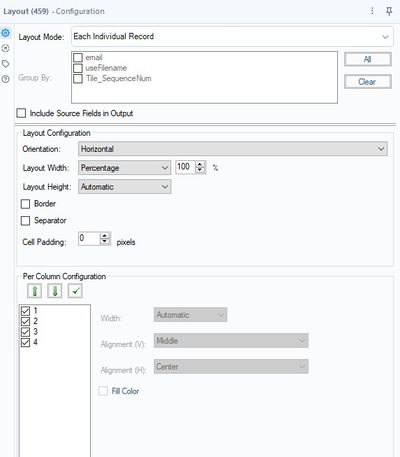
Task: Uncheck column 1 in Per Column list
Action: tap(25, 311)
